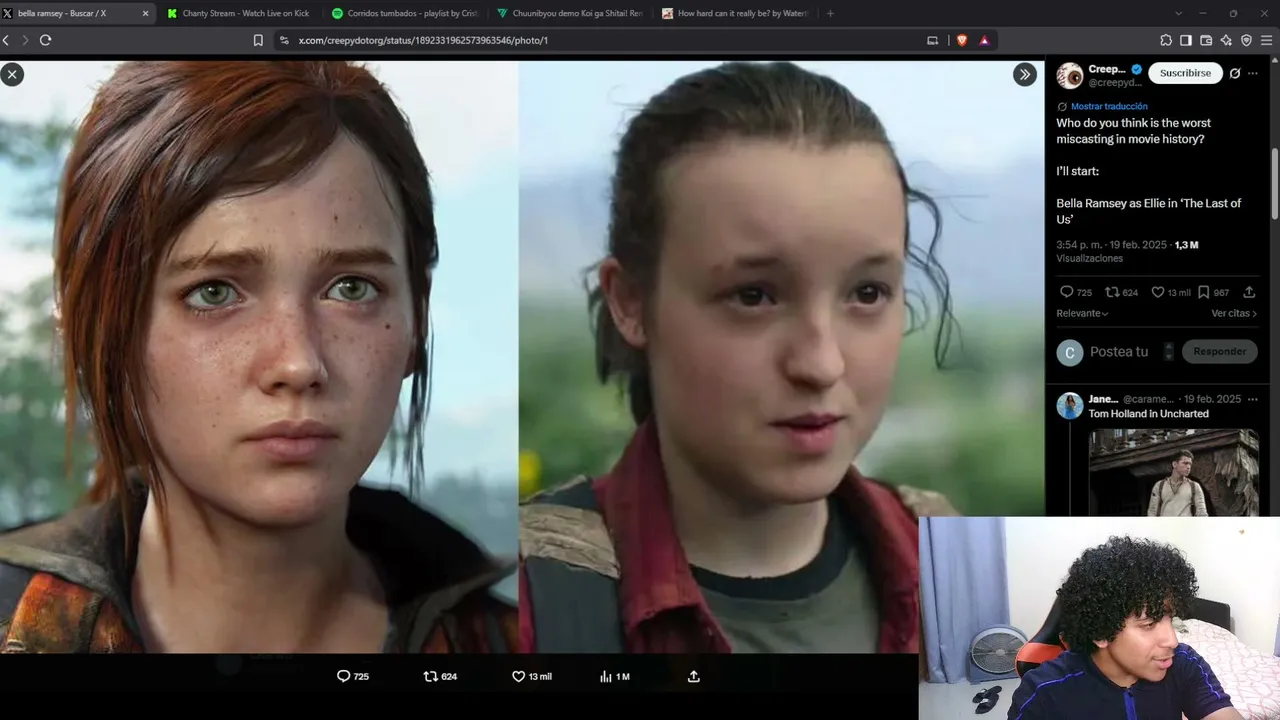Screen dimensions: 1280x720
Task: Click the Brave VPN shield icon
Action: click(x=1246, y=40)
